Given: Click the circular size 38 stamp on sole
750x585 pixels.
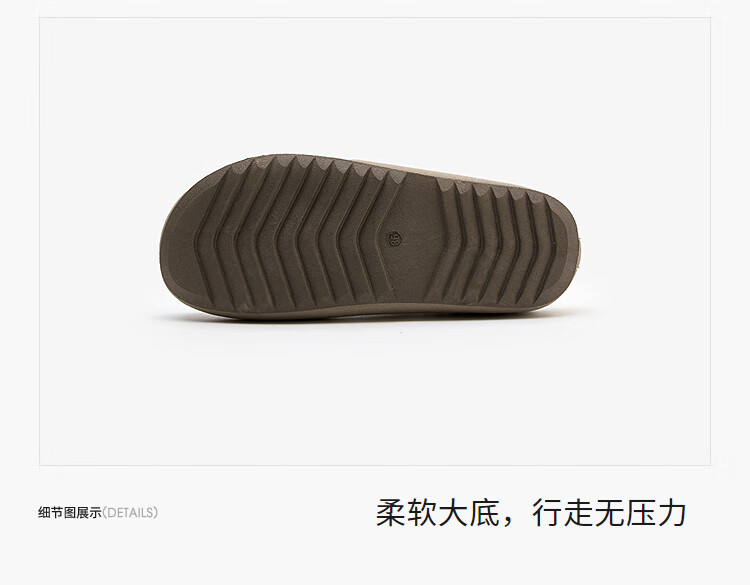Looking at the screenshot, I should coord(394,238).
